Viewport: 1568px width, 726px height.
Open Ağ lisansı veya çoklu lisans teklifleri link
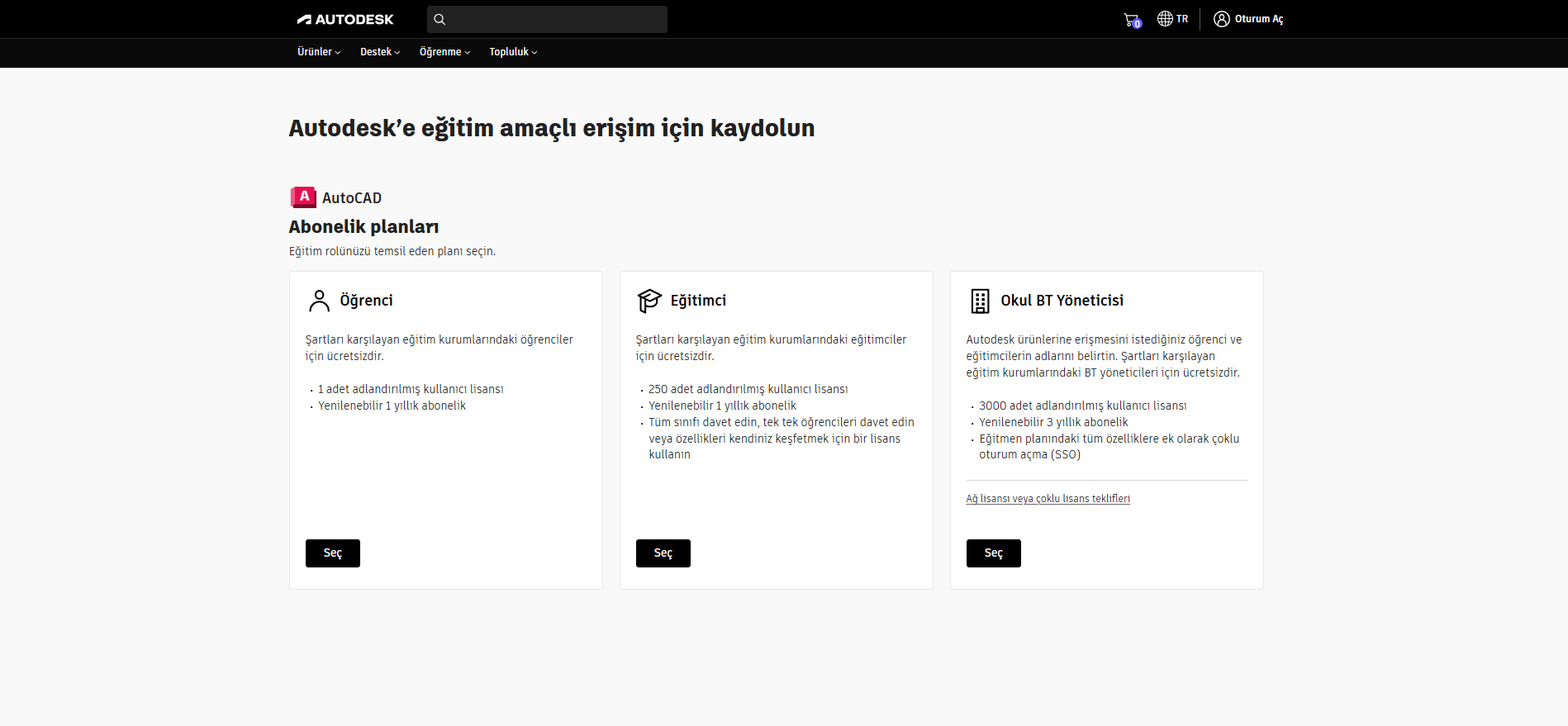pos(1048,499)
